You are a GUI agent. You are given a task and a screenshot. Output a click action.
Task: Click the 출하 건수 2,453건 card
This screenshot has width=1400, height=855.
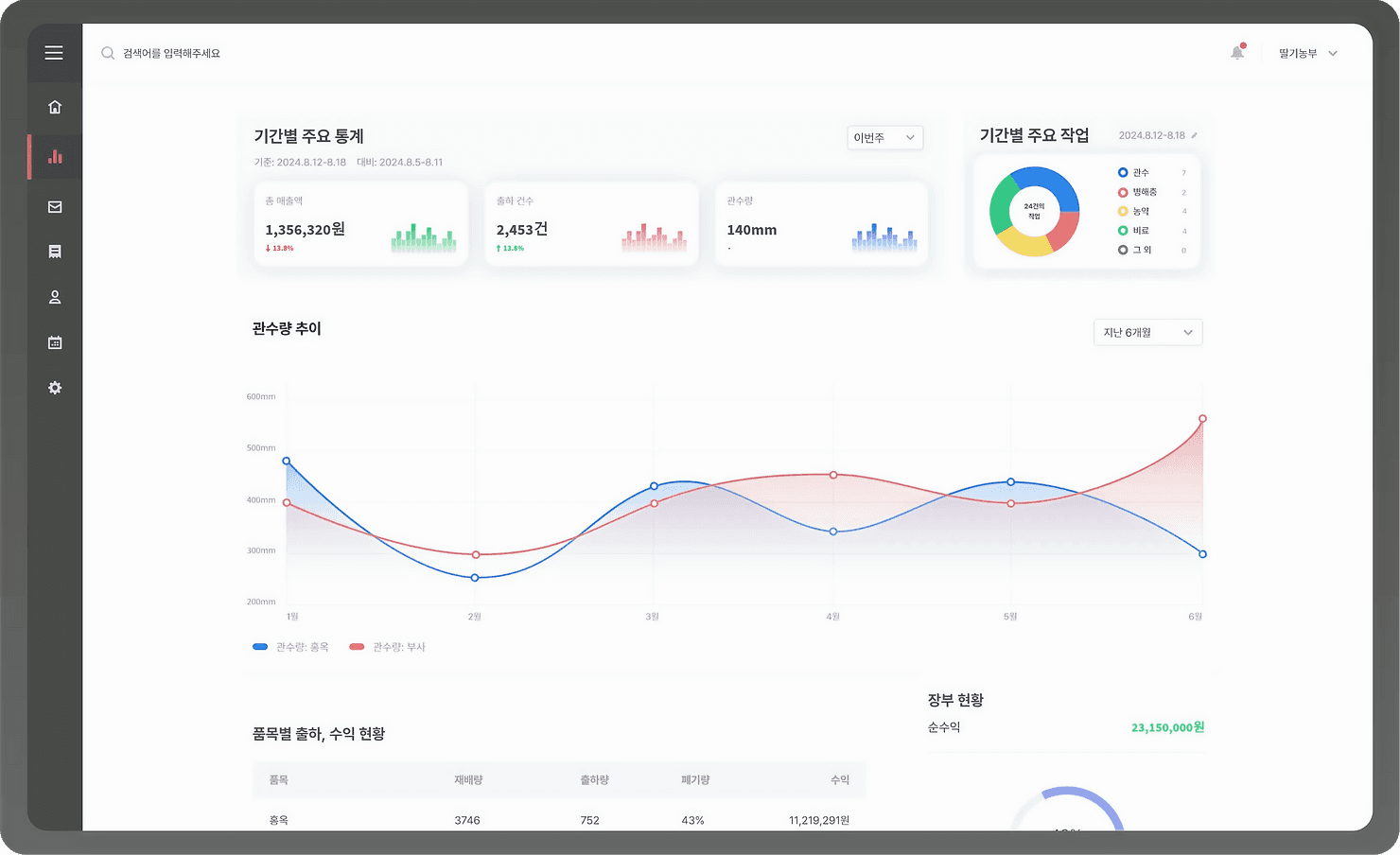pos(591,224)
